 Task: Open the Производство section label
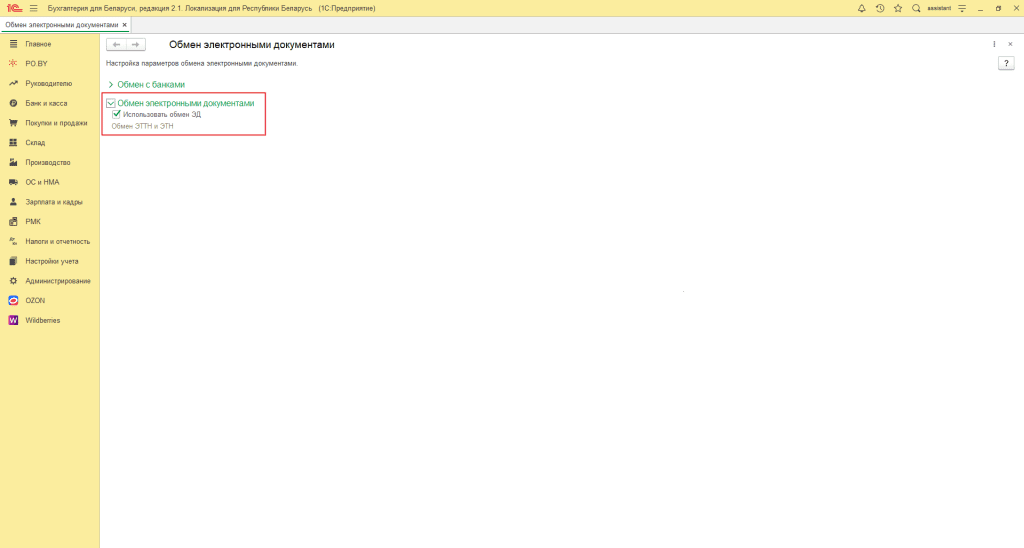(48, 162)
